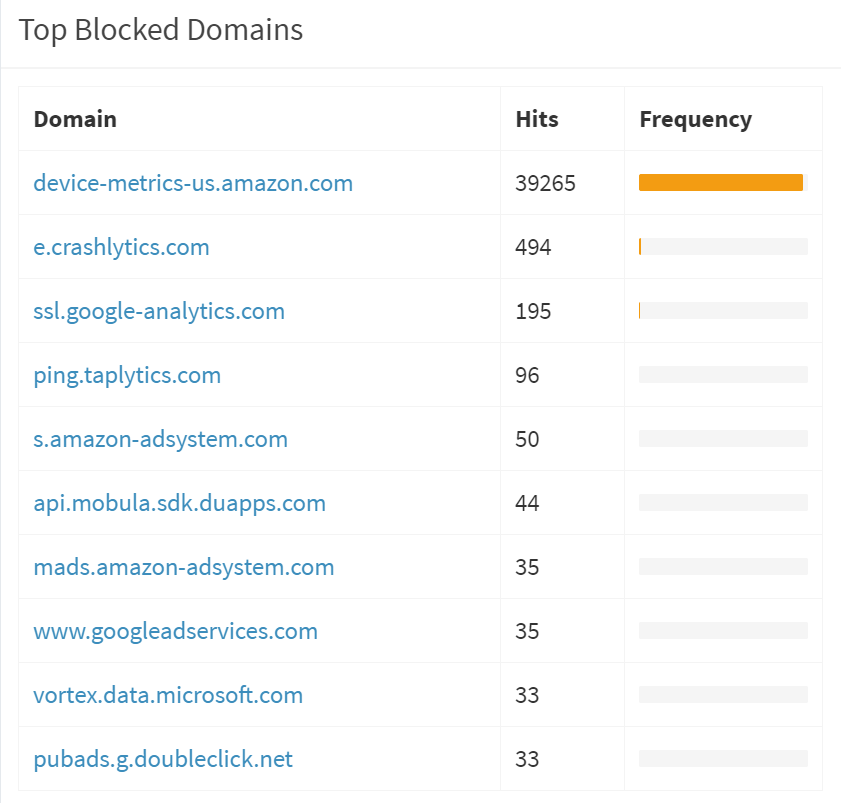Open mads.amazon-adsystem.com domain link
This screenshot has height=803, width=841.
tap(183, 567)
